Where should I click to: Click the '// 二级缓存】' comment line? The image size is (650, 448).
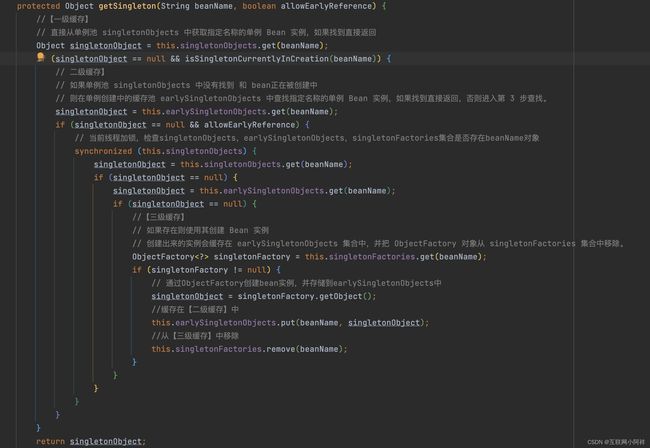click(x=80, y=72)
